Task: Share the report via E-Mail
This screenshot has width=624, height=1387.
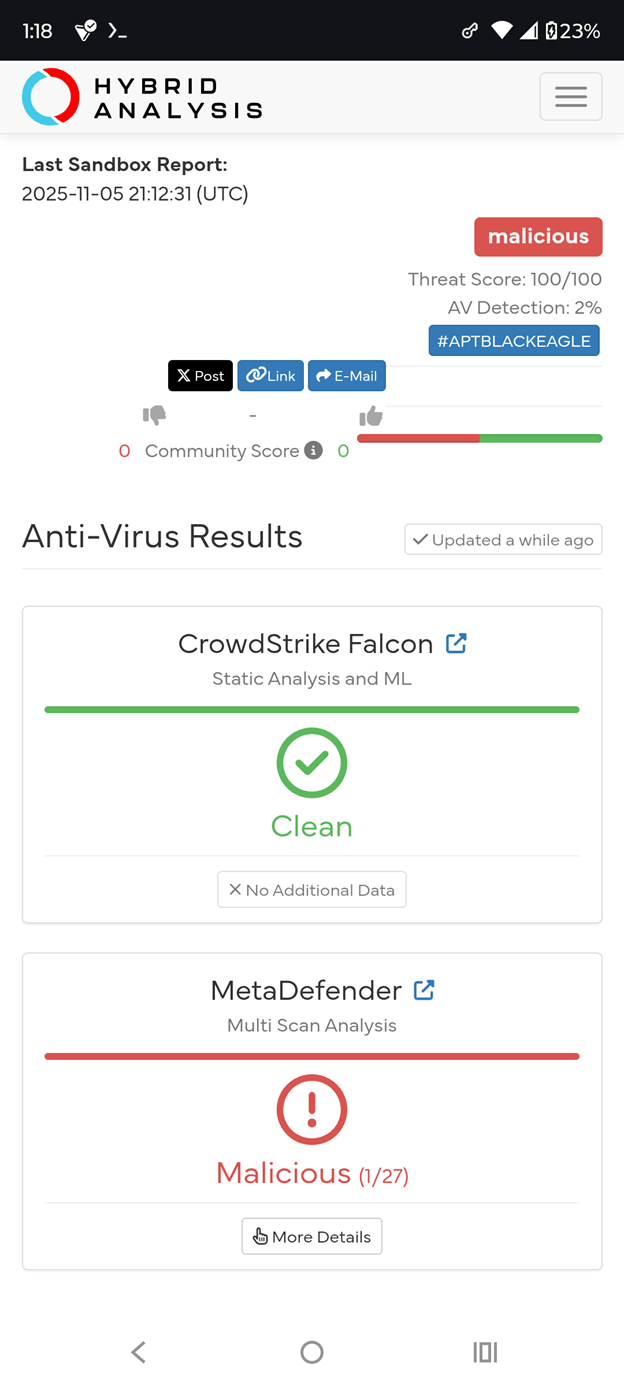Action: coord(346,376)
